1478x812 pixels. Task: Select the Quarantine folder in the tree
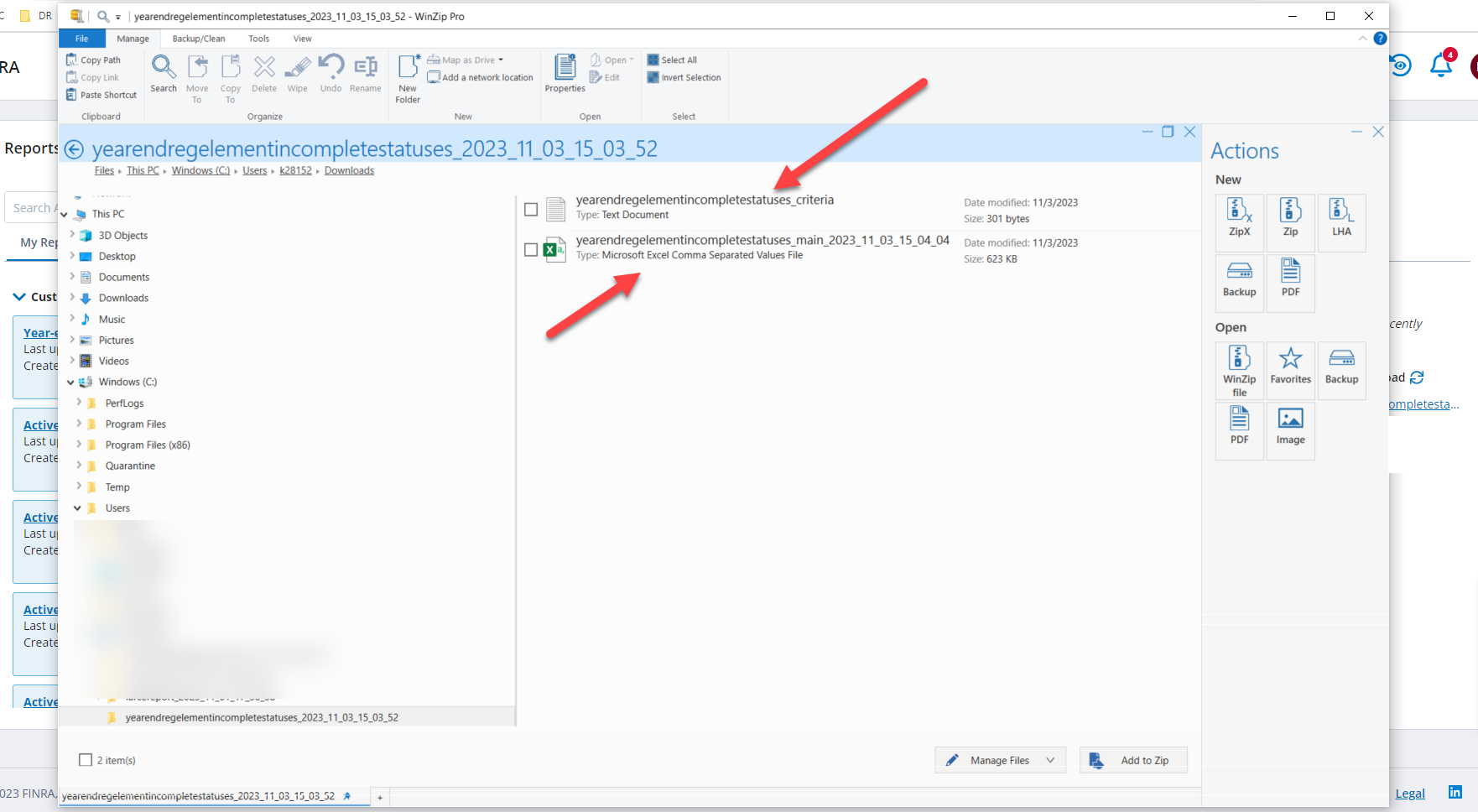coord(130,466)
